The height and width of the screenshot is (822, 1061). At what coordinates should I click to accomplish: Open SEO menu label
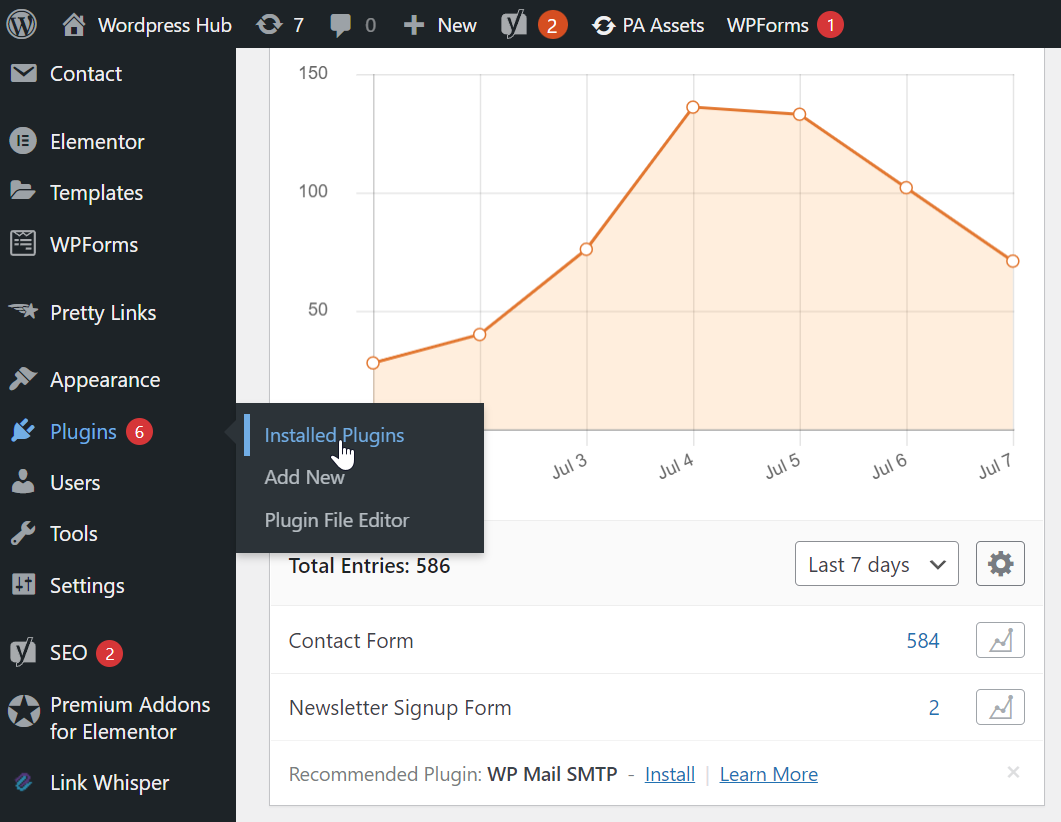pyautogui.click(x=68, y=653)
